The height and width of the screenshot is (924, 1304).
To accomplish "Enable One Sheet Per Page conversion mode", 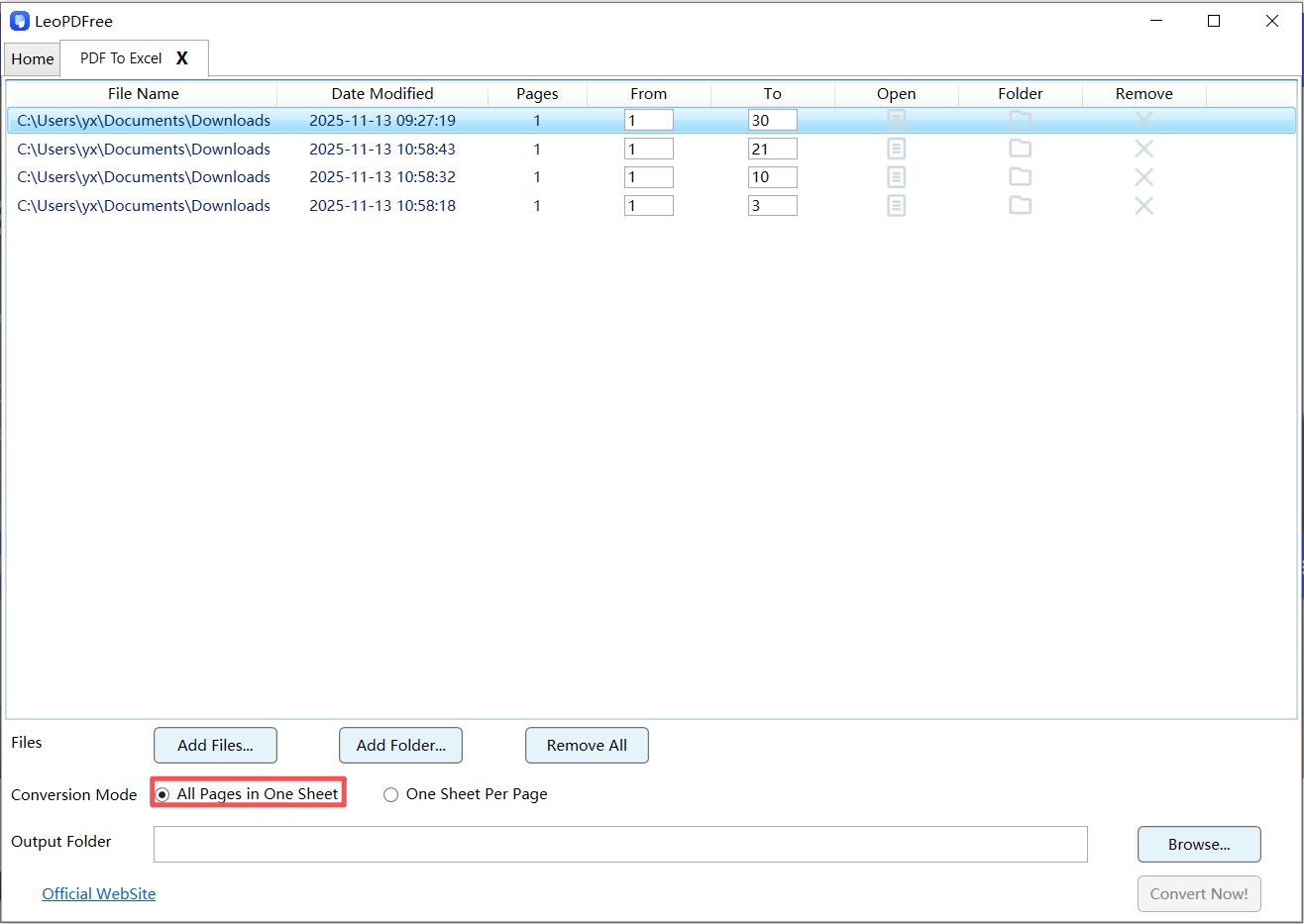I will click(x=390, y=793).
